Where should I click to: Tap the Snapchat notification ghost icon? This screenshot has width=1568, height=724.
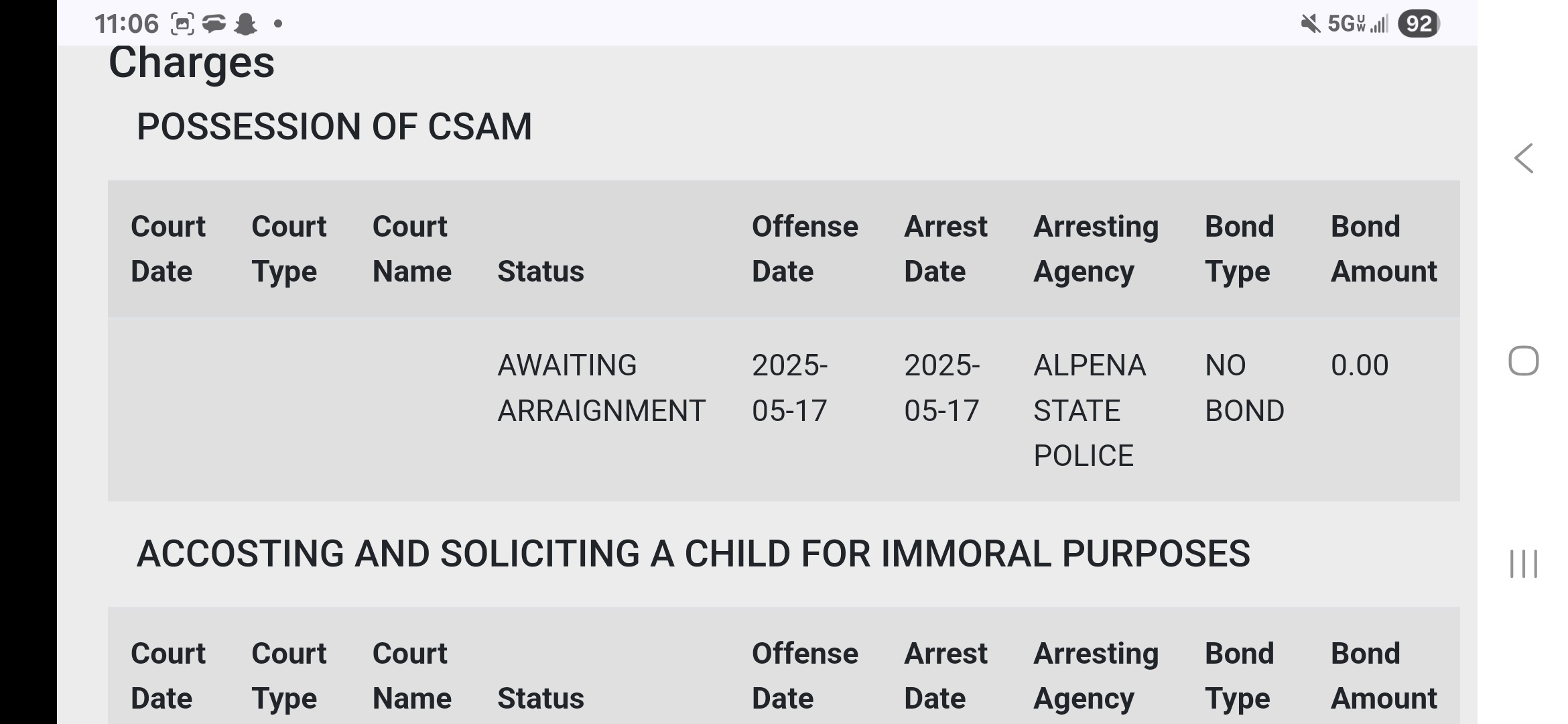pyautogui.click(x=246, y=24)
